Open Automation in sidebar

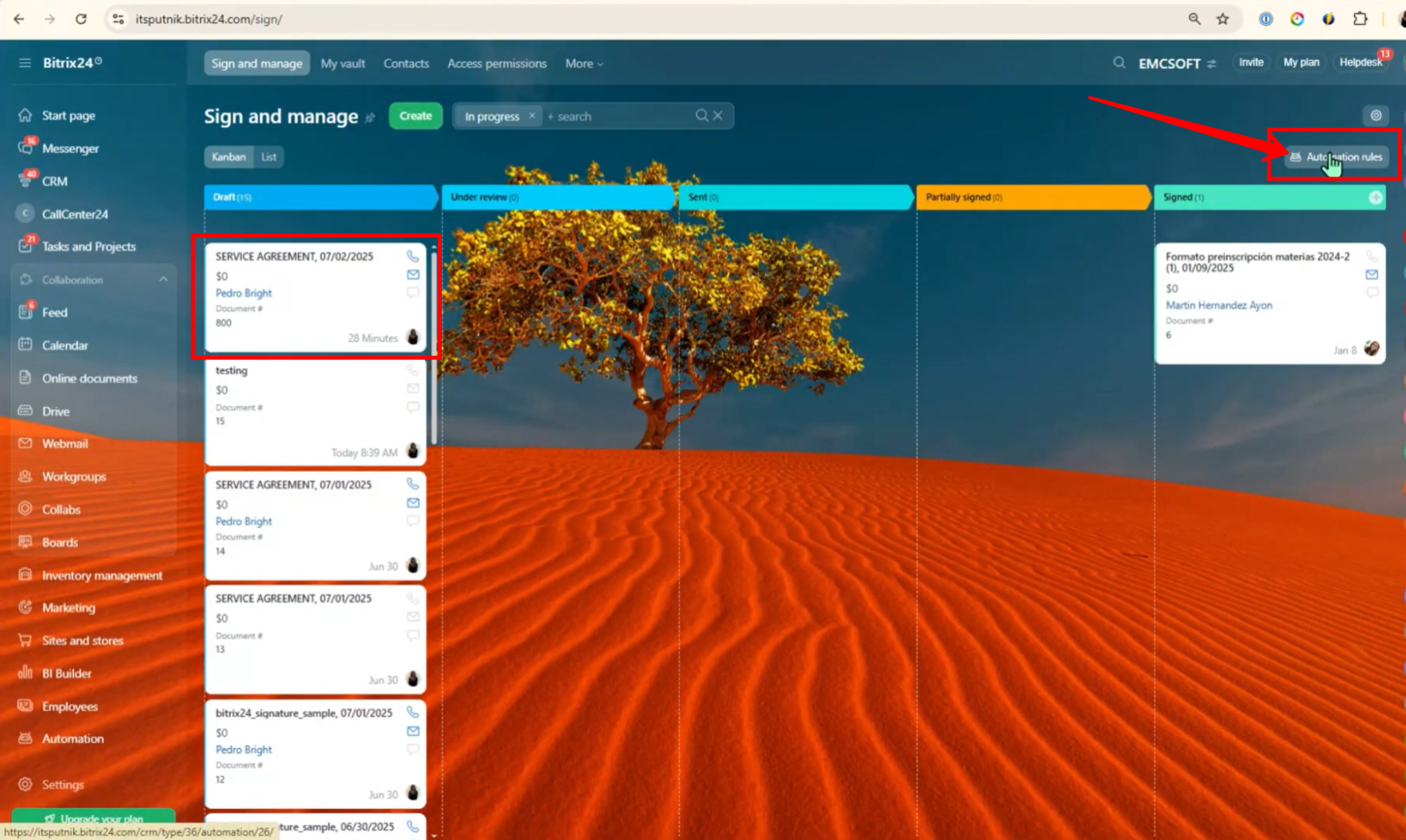[x=72, y=739]
